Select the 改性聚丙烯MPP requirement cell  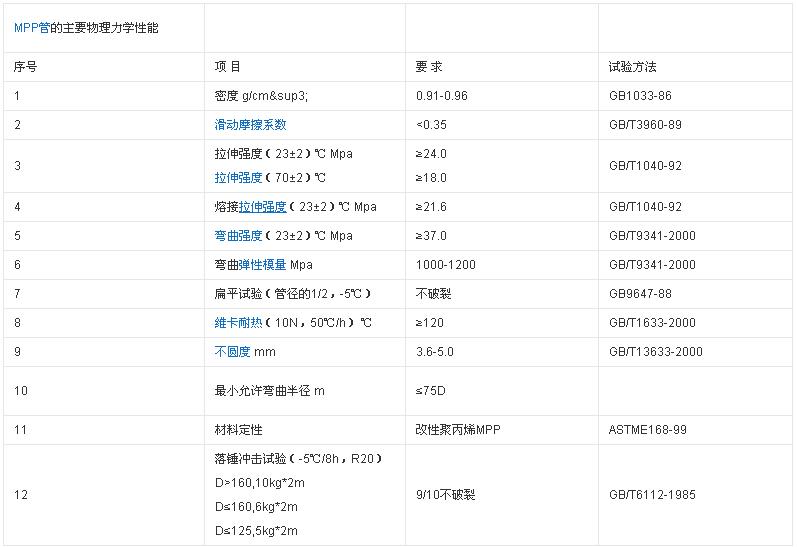coord(457,429)
